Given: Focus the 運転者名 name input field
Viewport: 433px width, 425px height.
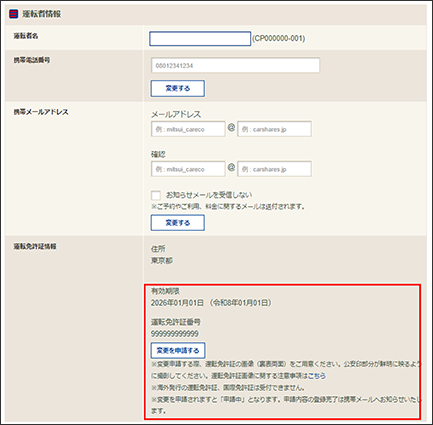Looking at the screenshot, I should pos(200,39).
